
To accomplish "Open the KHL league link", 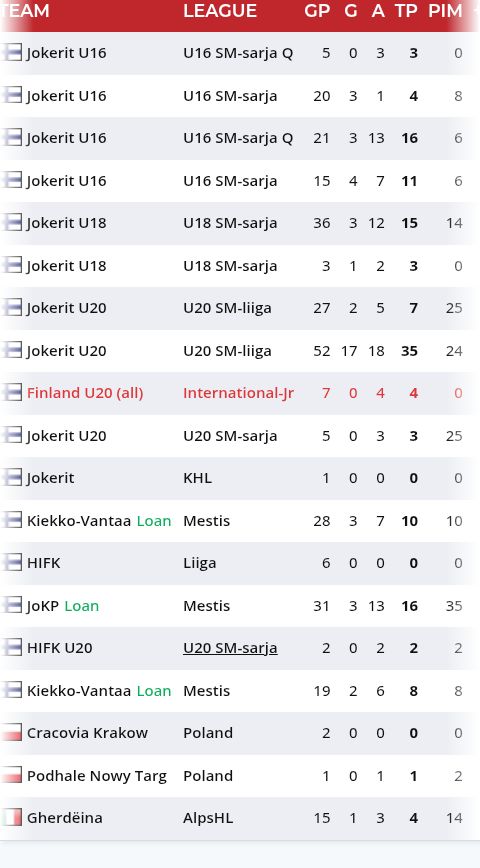I will tap(198, 478).
